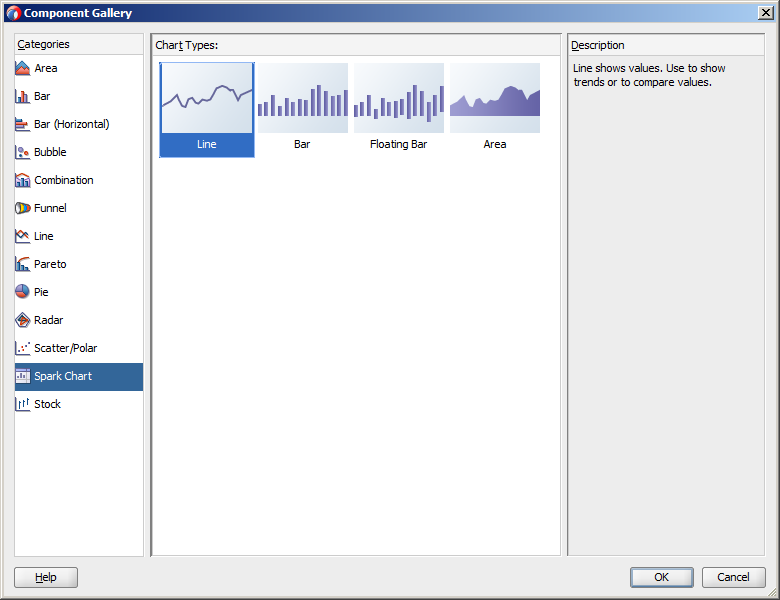Click the 'Categories' panel heading
780x600 pixels.
43,44
